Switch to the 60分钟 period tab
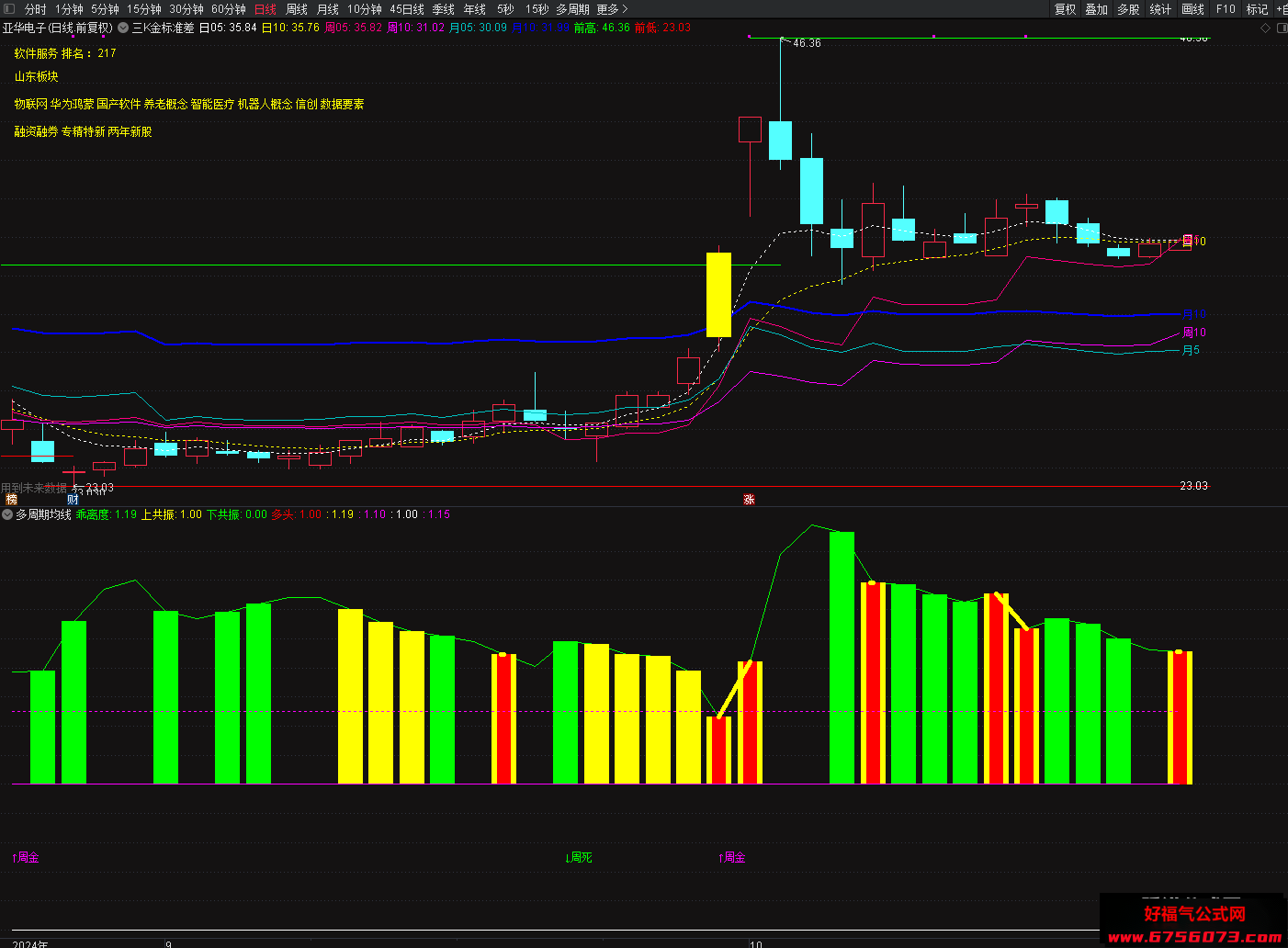1288x948 pixels. tap(229, 9)
